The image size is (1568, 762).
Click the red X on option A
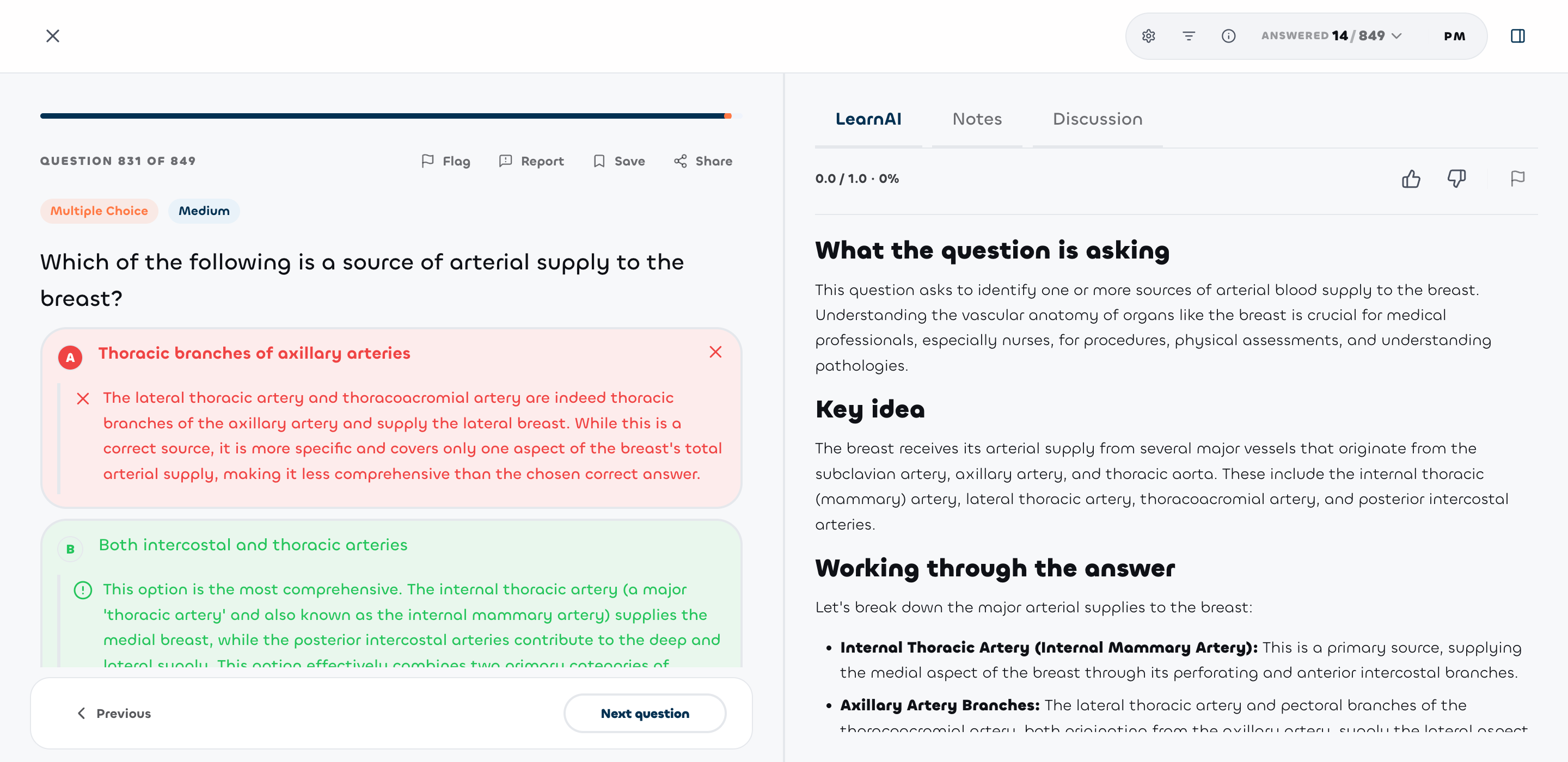click(x=715, y=352)
